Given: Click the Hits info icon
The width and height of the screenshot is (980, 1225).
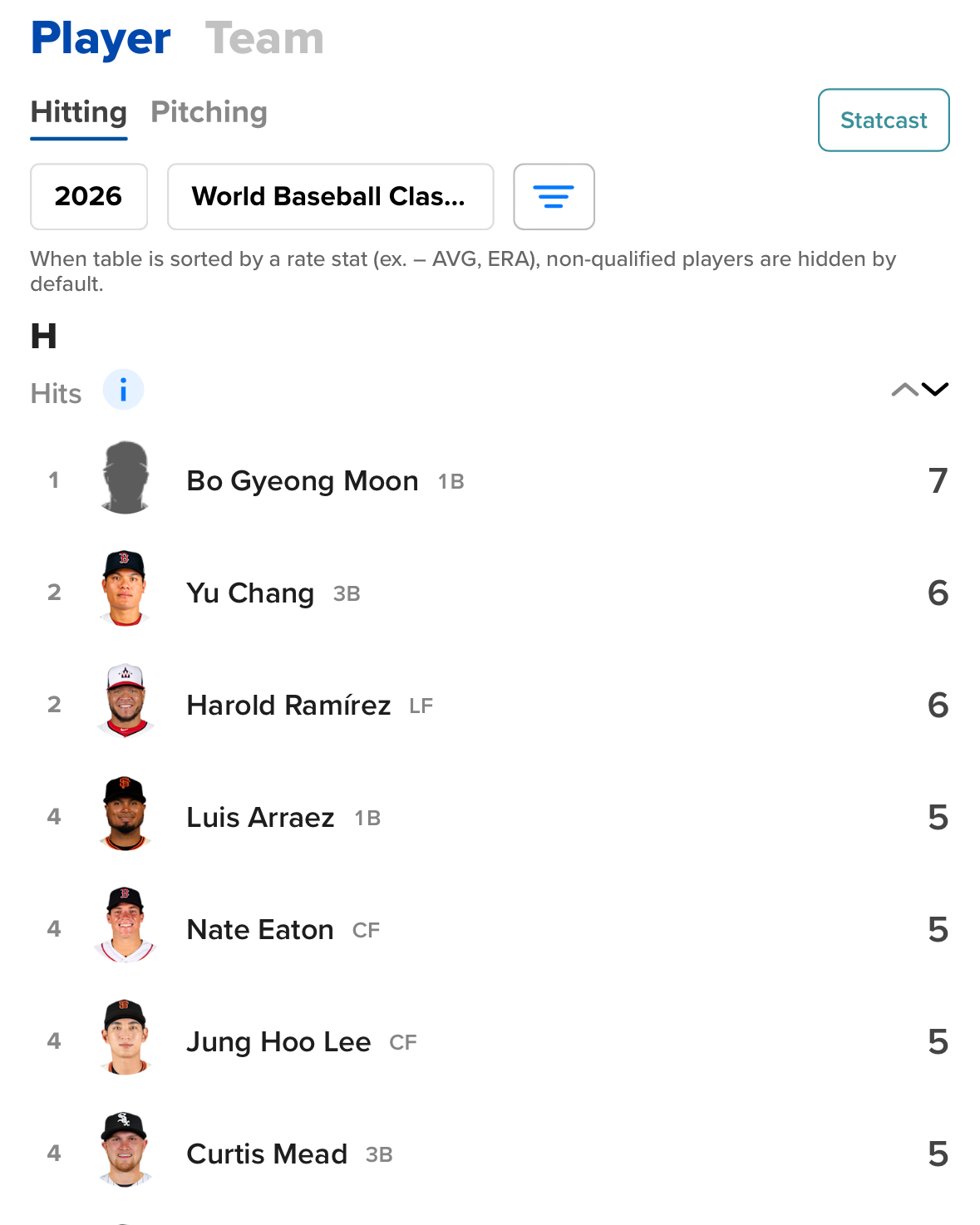Looking at the screenshot, I should pyautogui.click(x=123, y=390).
